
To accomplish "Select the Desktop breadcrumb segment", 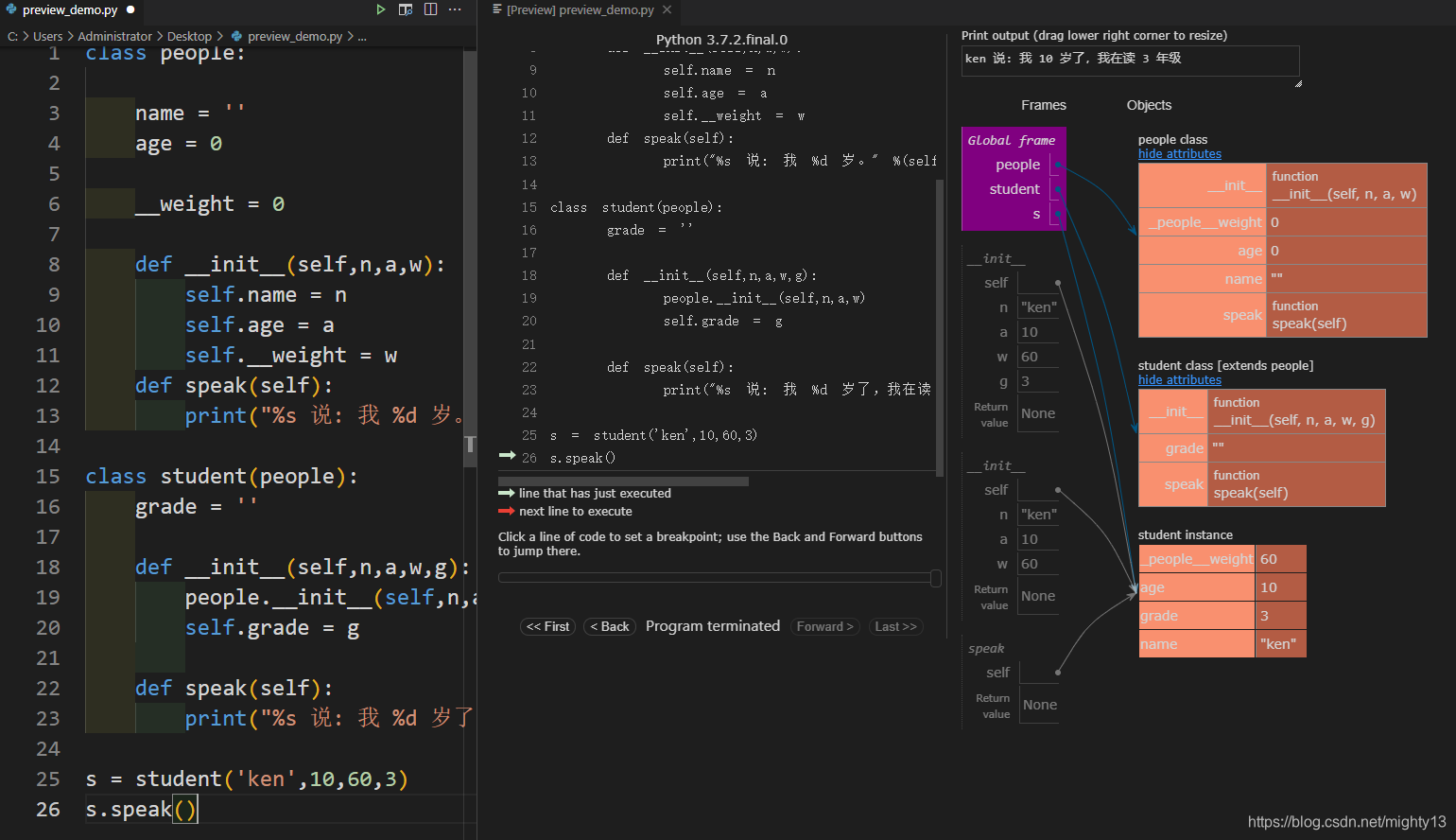I will coord(189,36).
